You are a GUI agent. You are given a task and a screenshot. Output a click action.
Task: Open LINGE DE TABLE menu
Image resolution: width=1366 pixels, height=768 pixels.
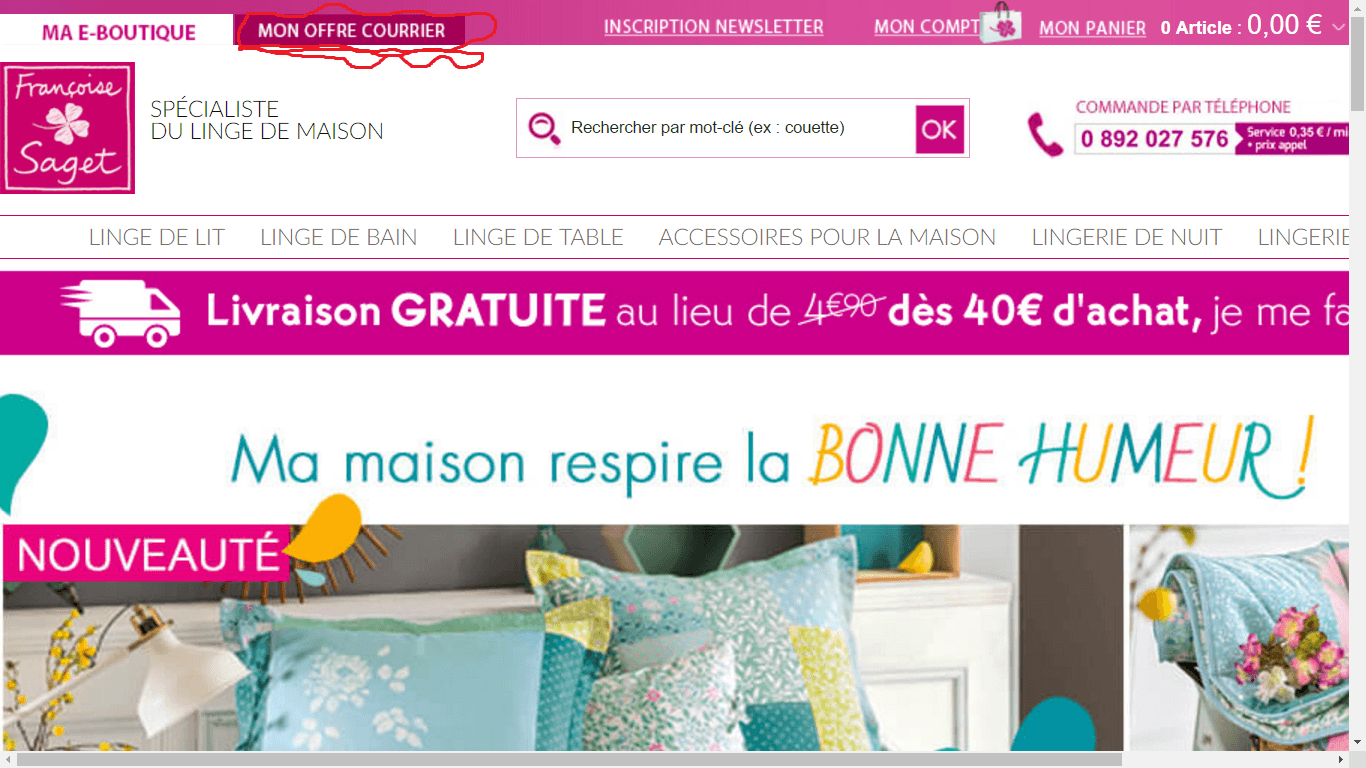[538, 237]
